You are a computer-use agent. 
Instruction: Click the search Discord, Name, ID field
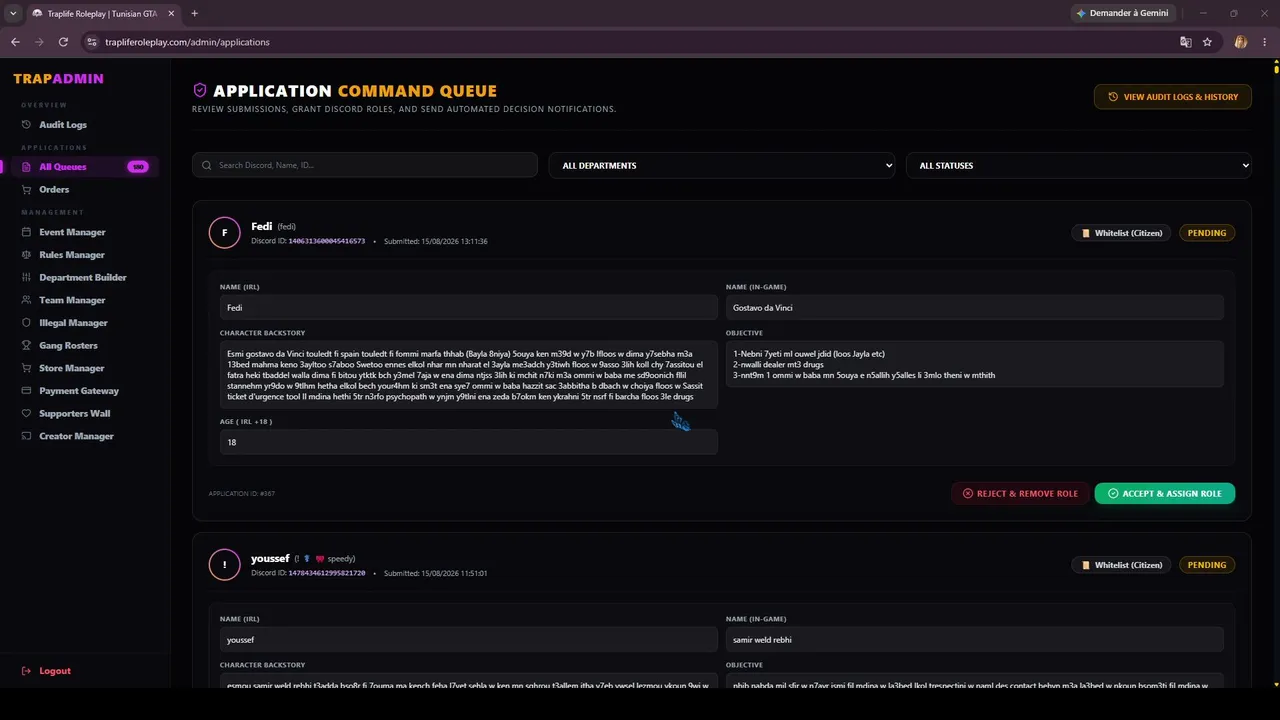pos(365,165)
